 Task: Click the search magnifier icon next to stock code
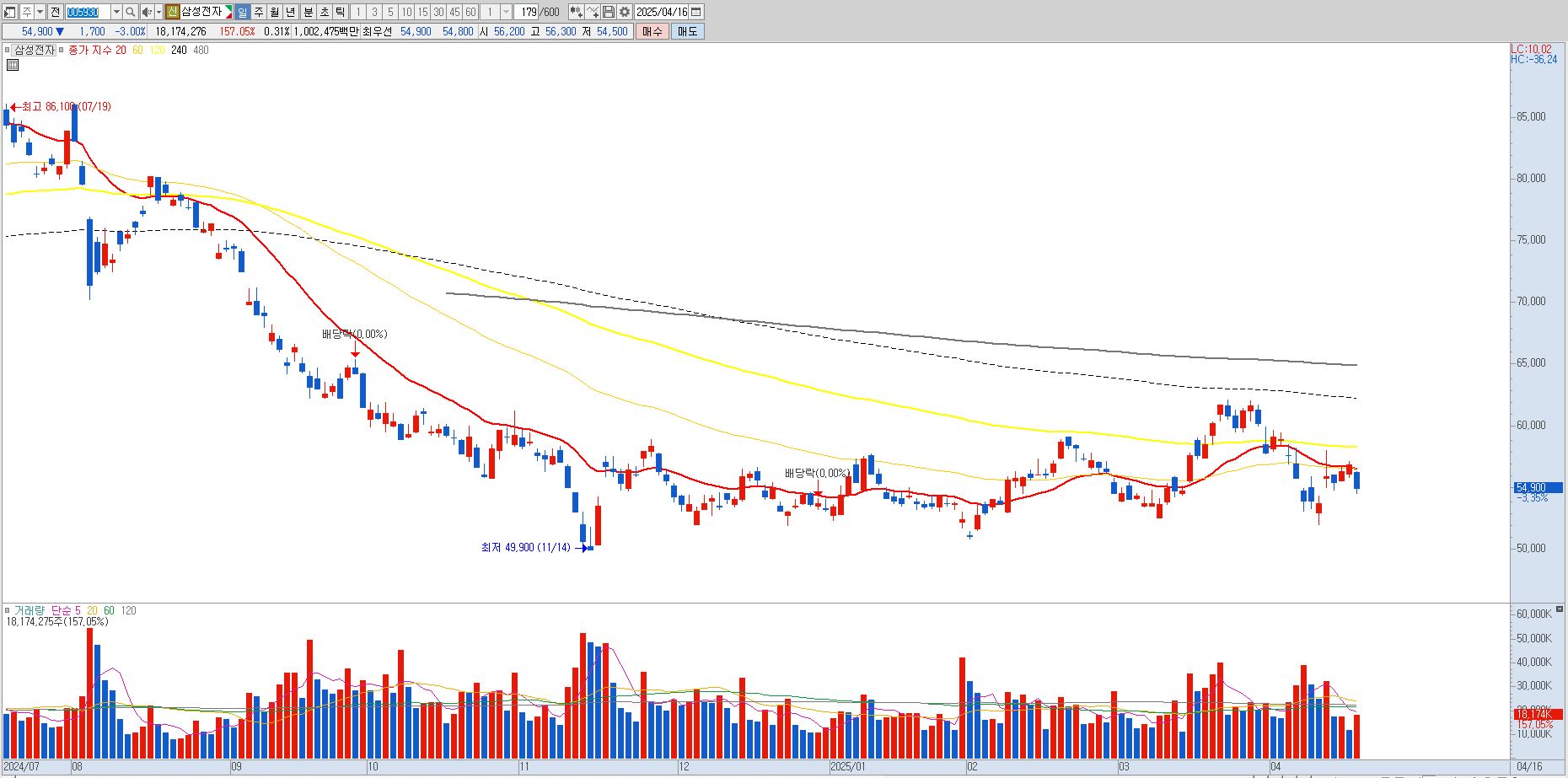coord(130,12)
